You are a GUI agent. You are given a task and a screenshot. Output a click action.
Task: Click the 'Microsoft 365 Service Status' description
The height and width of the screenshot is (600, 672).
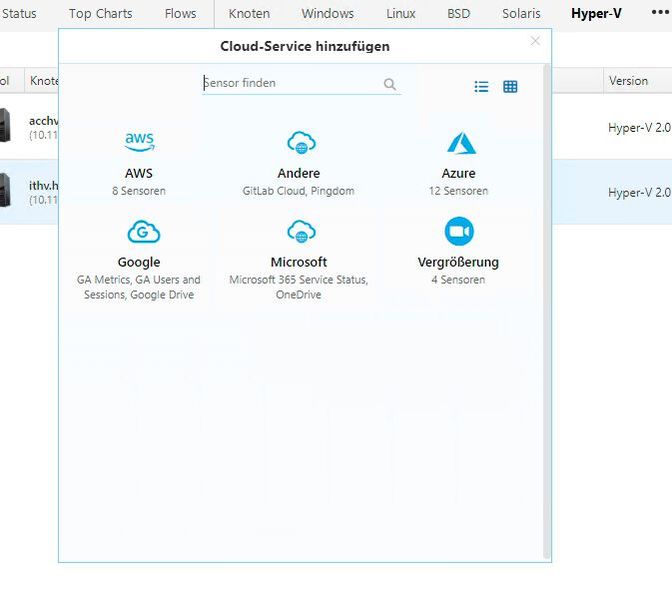pyautogui.click(x=299, y=287)
